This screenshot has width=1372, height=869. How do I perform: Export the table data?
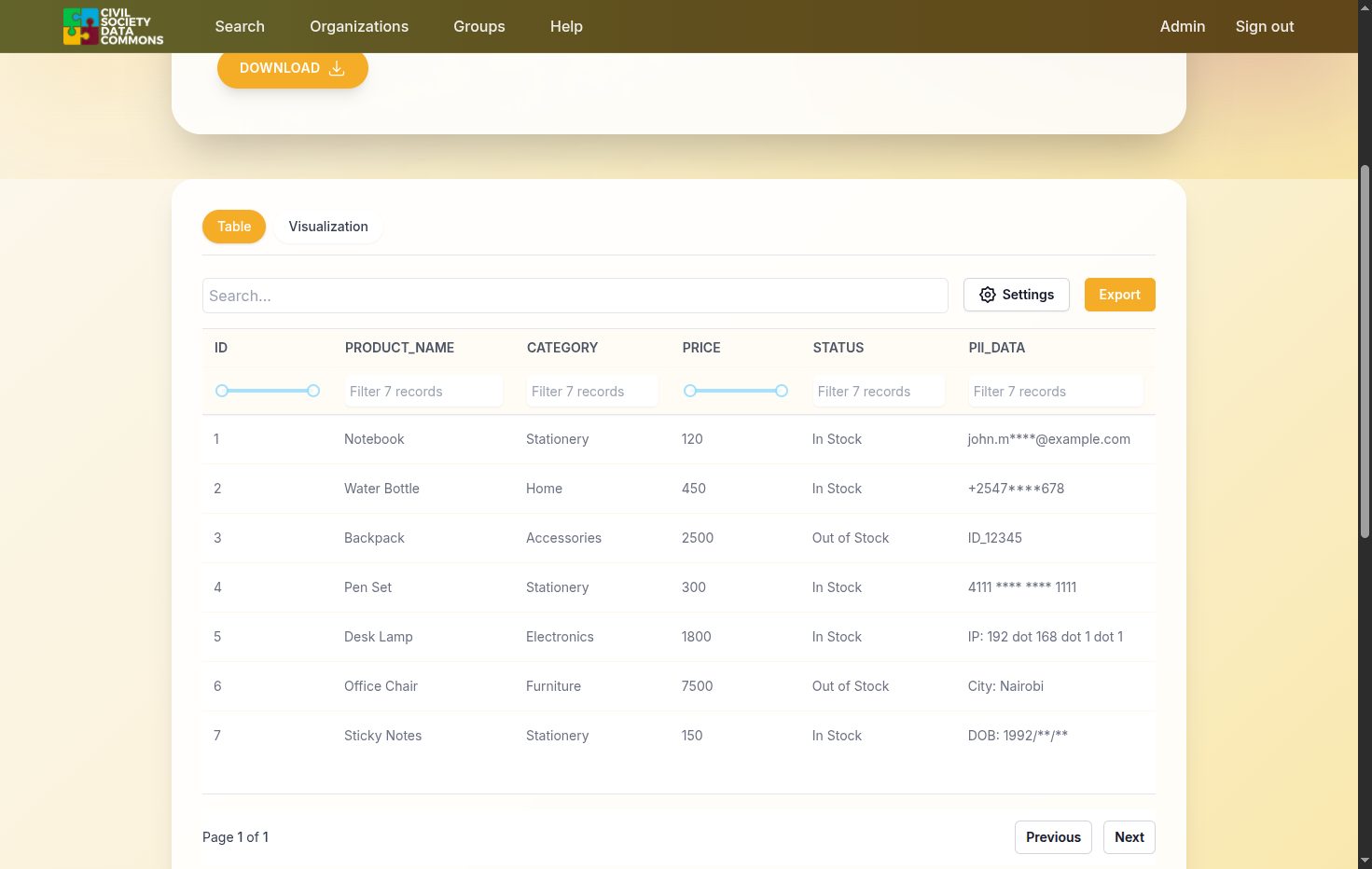tap(1119, 295)
